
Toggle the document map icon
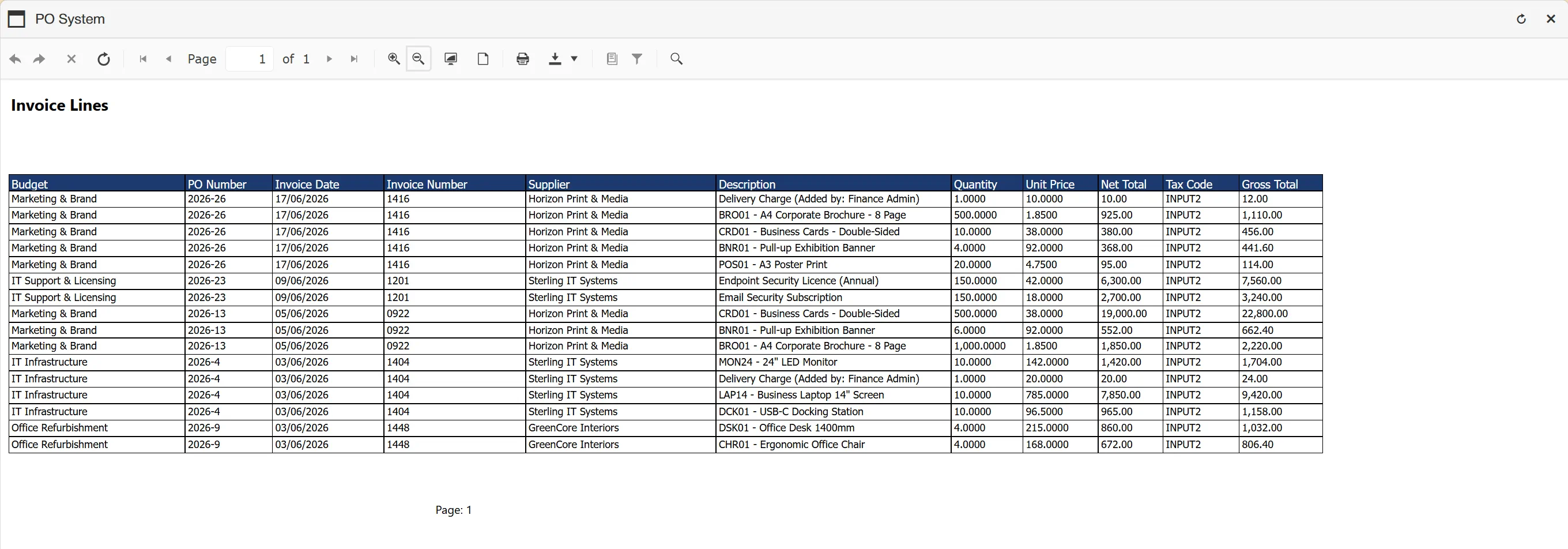tap(612, 58)
